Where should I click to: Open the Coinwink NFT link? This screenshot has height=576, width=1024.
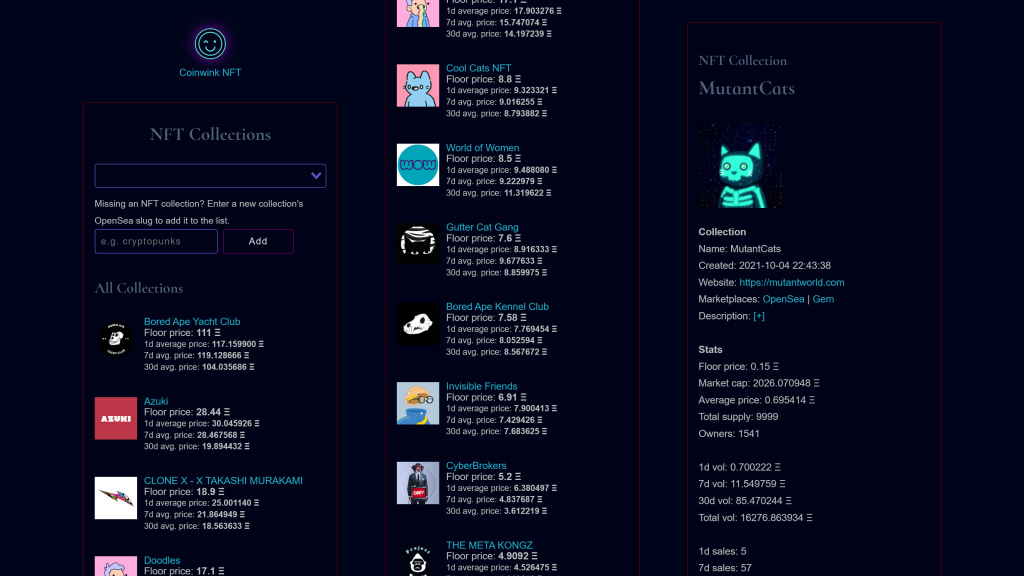[210, 72]
